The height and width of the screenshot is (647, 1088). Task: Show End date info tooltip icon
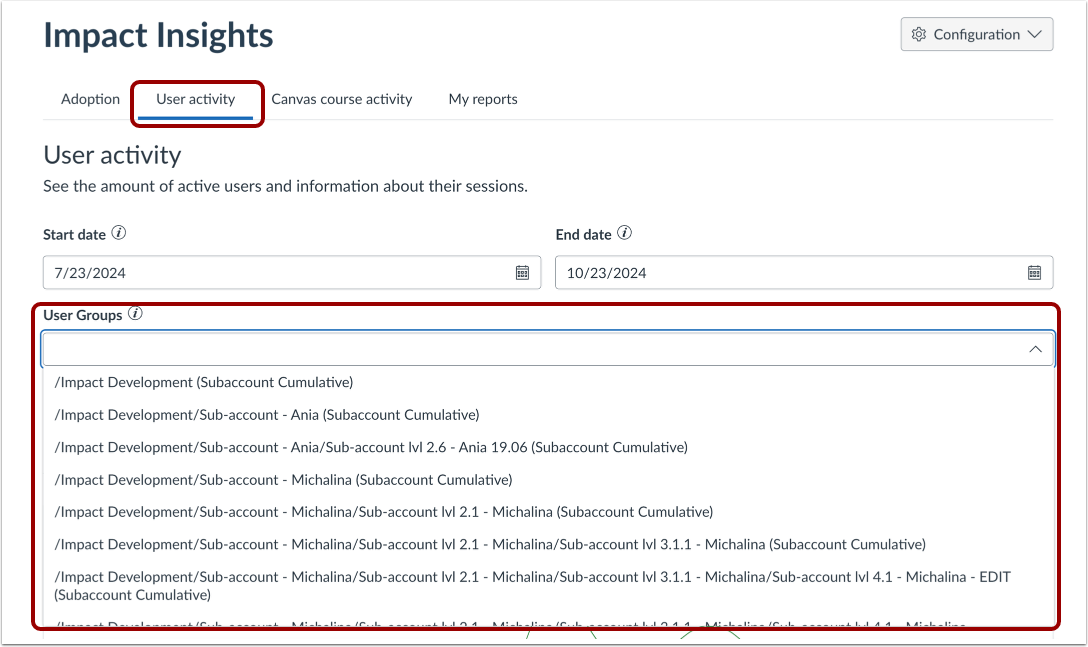point(624,233)
